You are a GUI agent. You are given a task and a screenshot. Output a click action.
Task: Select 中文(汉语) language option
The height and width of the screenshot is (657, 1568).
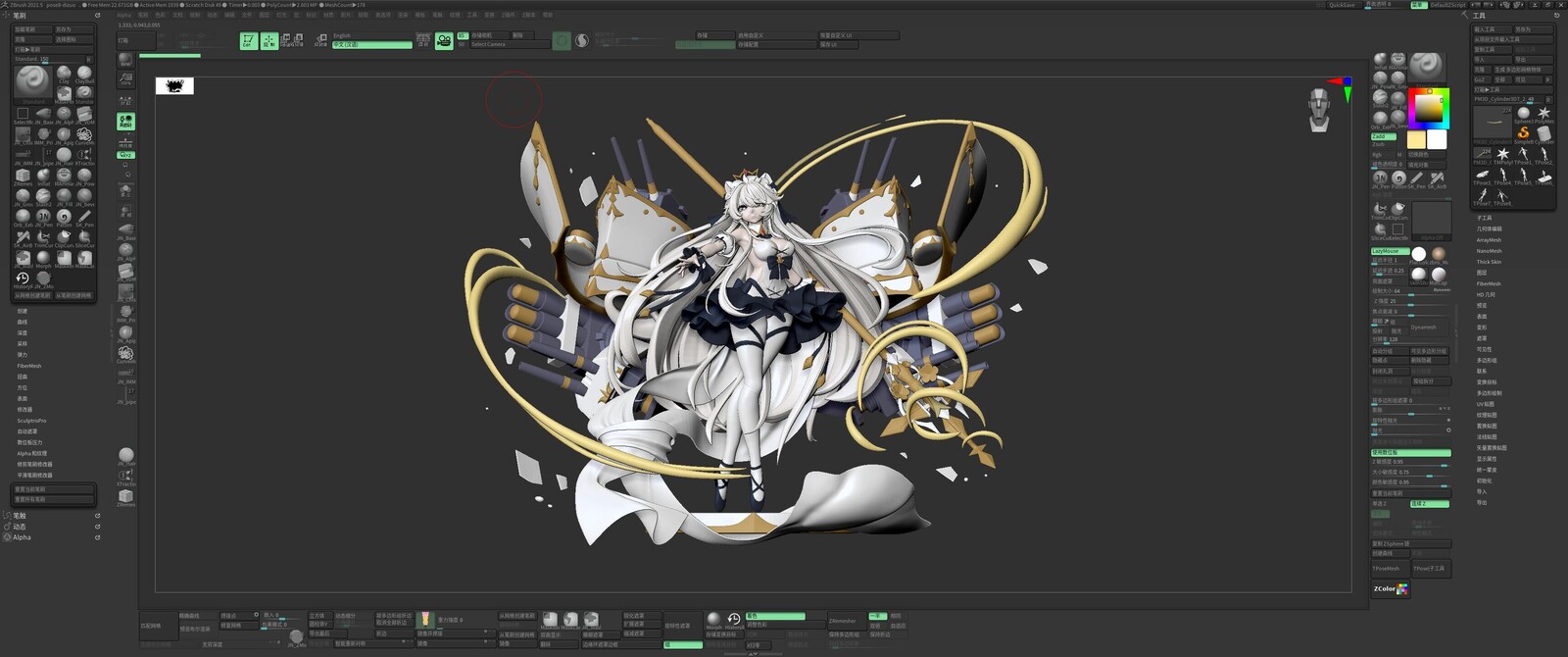(x=371, y=44)
